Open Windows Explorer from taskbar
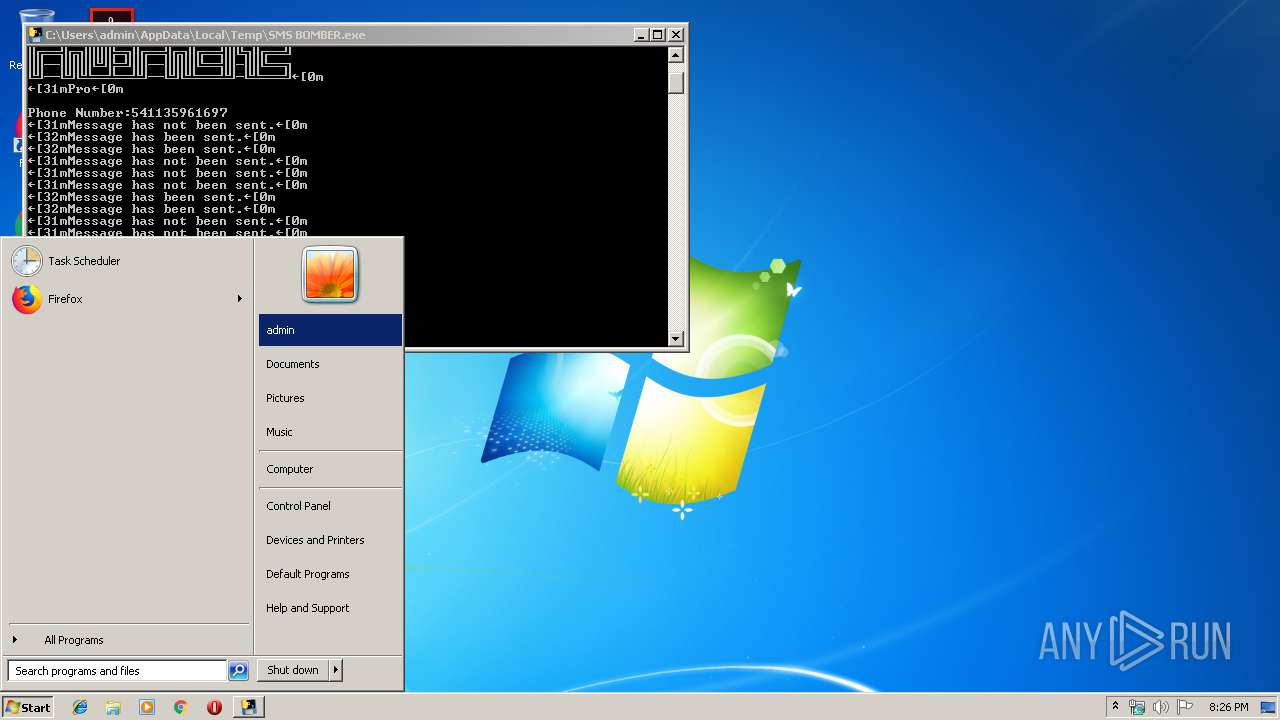The width and height of the screenshot is (1280, 720). tap(113, 707)
